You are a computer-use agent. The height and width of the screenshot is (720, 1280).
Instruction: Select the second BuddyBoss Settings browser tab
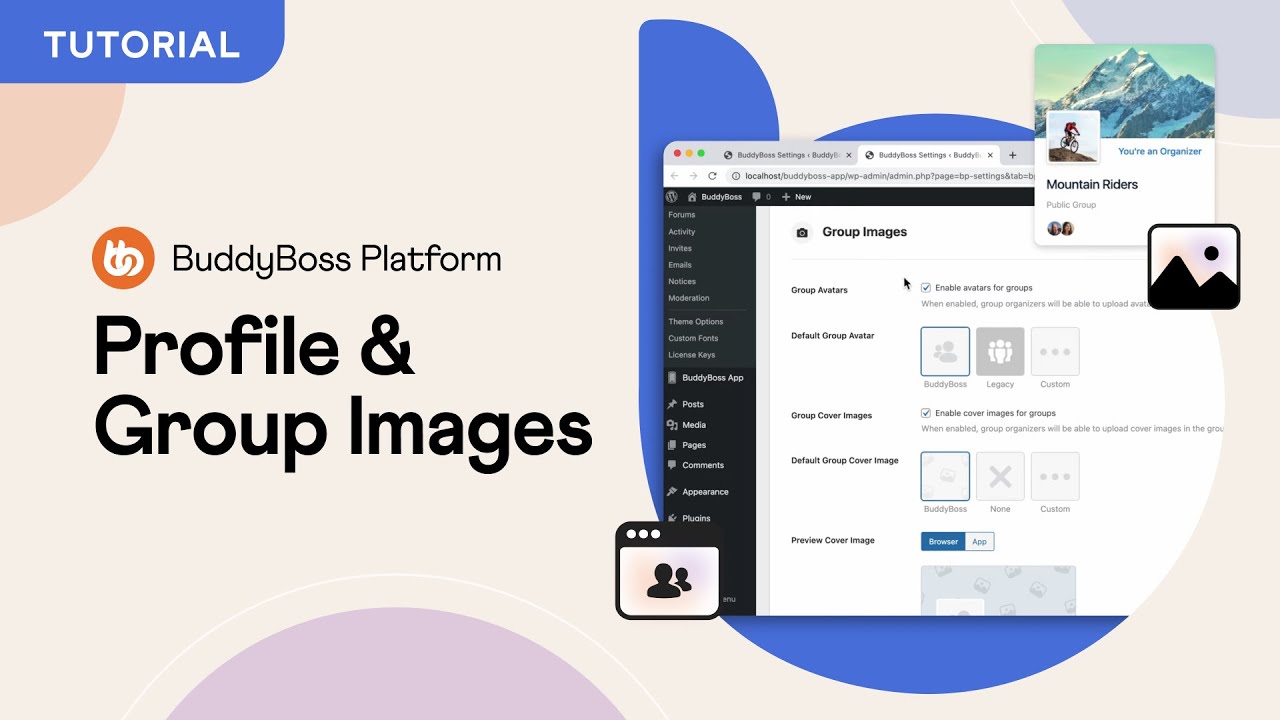(x=928, y=155)
